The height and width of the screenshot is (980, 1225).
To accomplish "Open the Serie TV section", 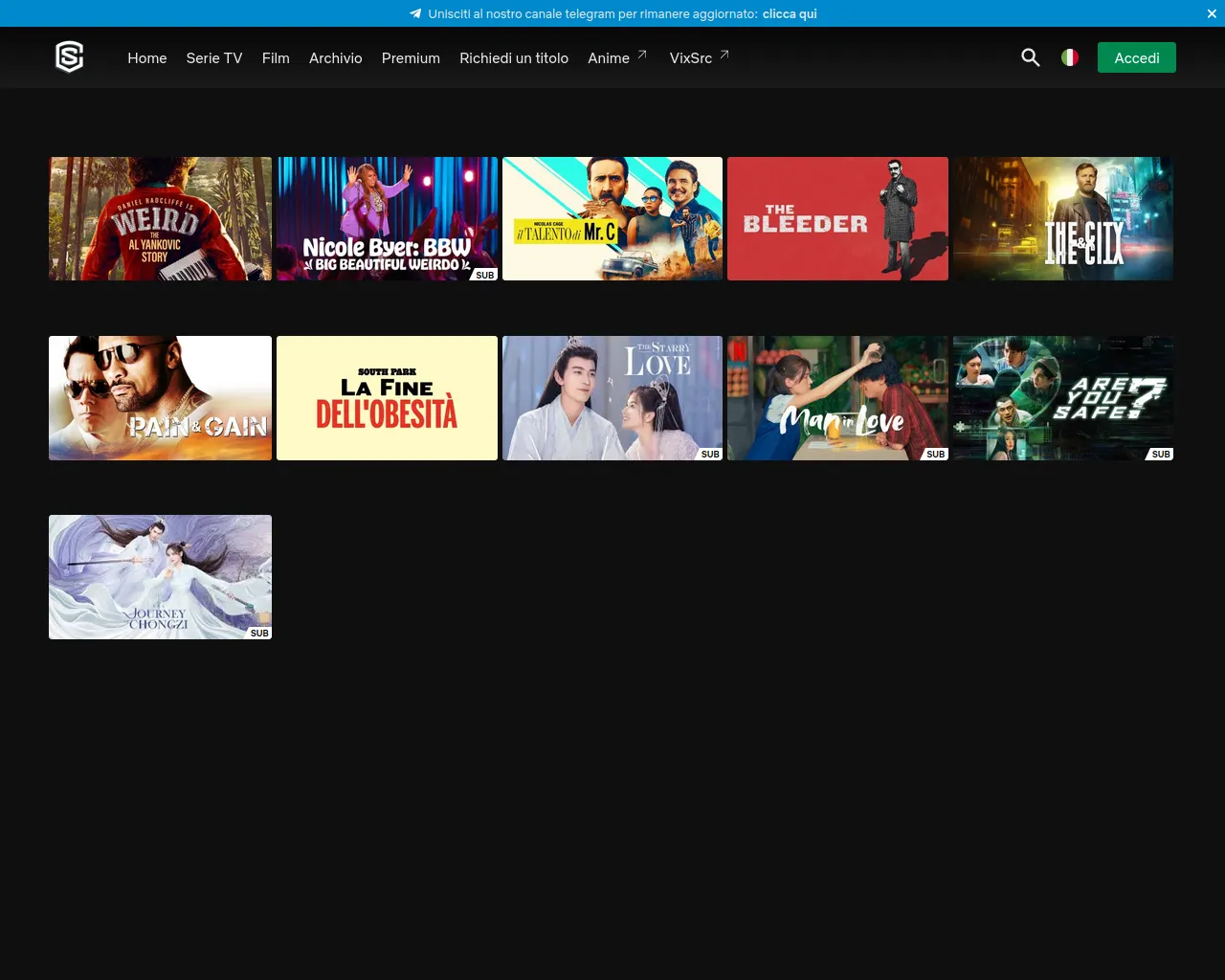I will (214, 57).
